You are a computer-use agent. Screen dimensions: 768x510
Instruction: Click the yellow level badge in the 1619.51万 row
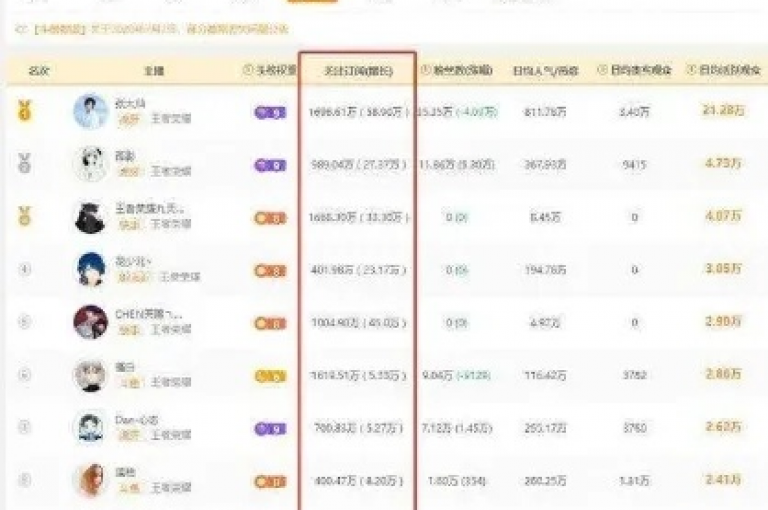tap(270, 376)
